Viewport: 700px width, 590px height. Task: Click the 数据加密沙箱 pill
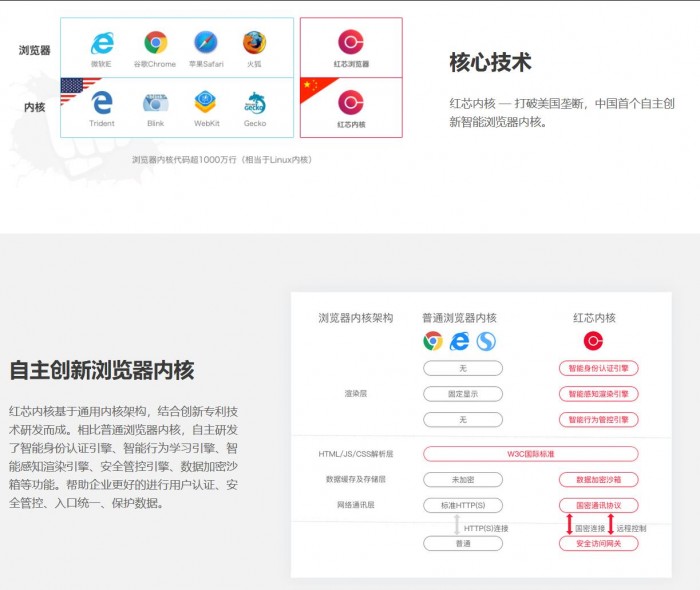pyautogui.click(x=598, y=480)
